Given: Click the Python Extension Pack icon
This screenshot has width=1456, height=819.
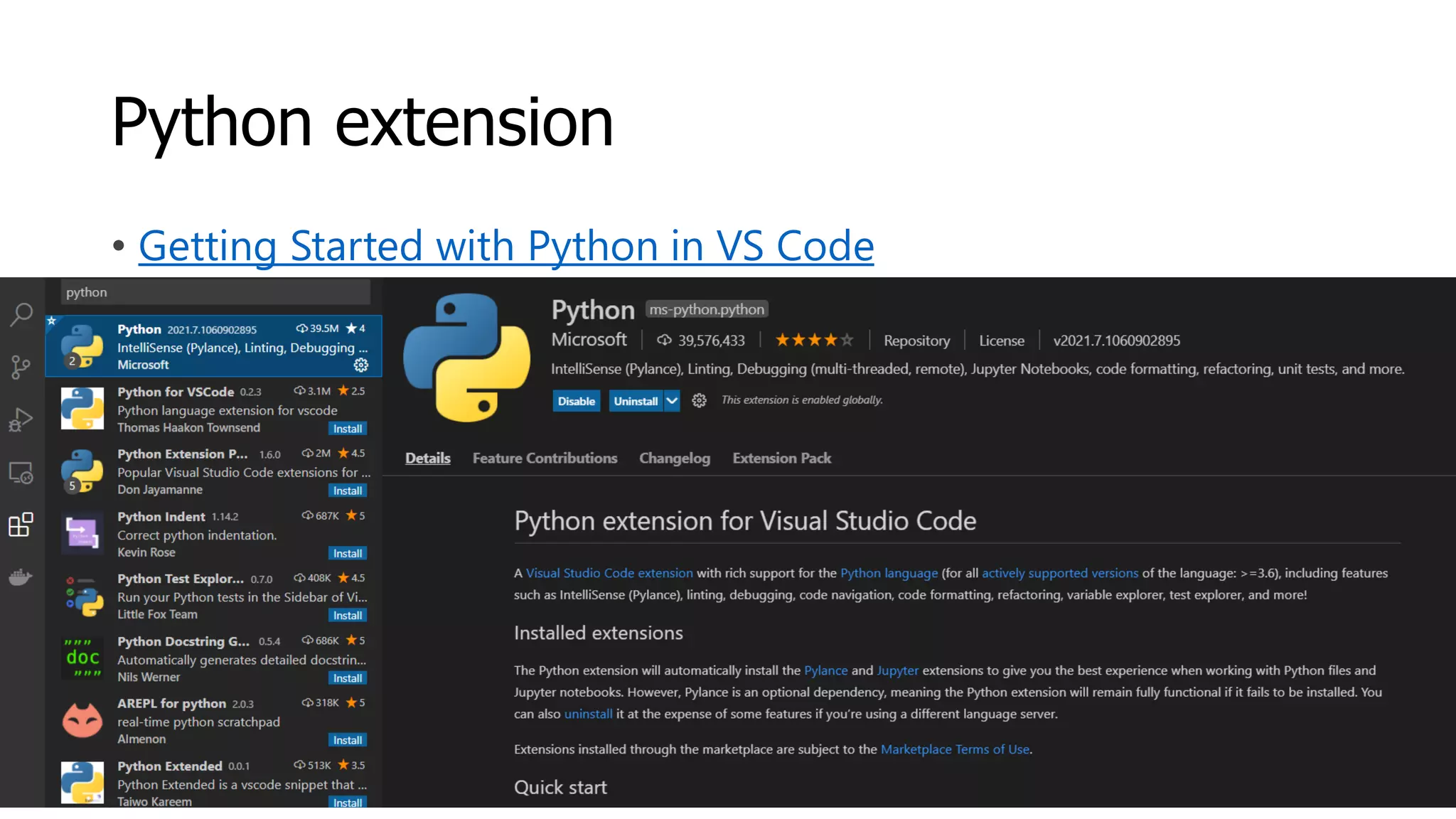Looking at the screenshot, I should tap(82, 471).
